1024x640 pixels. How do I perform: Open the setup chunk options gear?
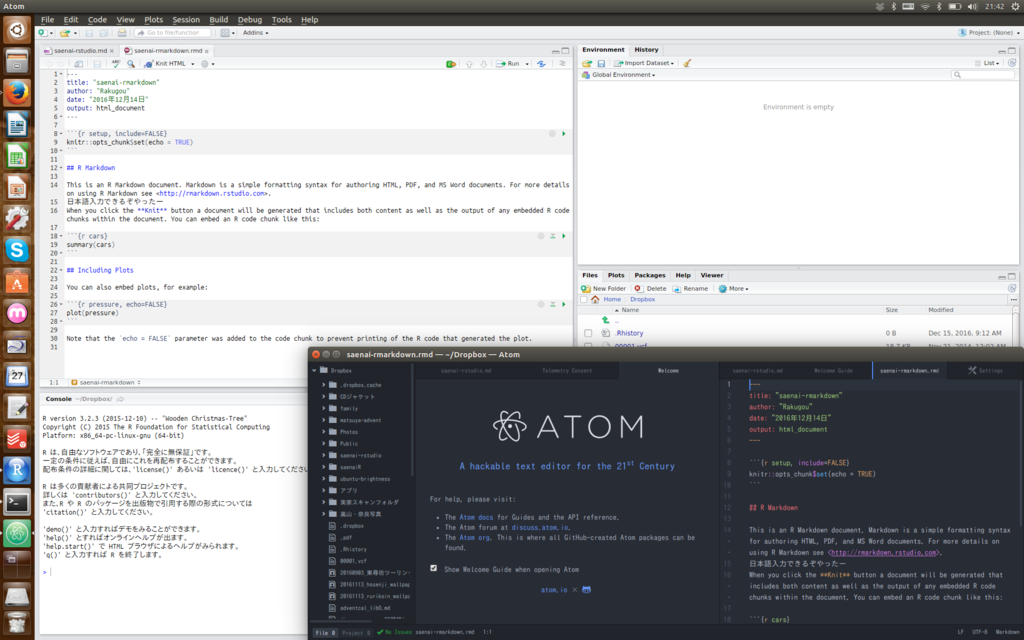click(552, 134)
